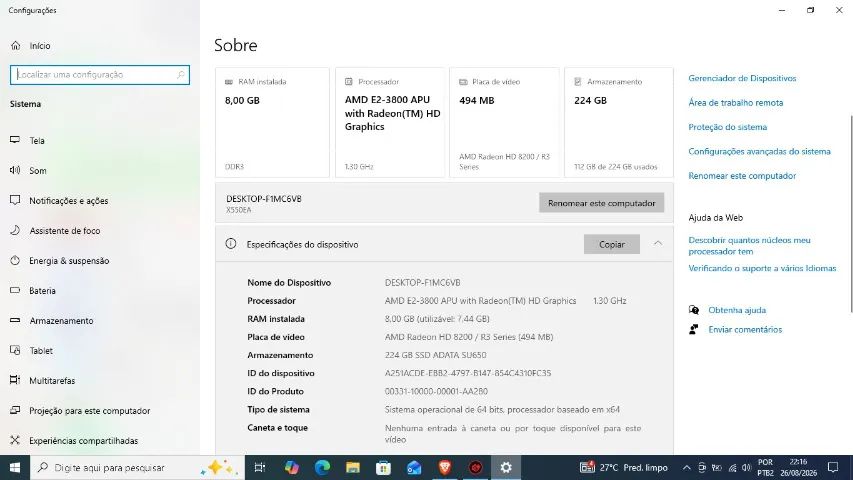Open Gerenciador de Dispositivos link
The image size is (853, 480).
click(x=742, y=78)
